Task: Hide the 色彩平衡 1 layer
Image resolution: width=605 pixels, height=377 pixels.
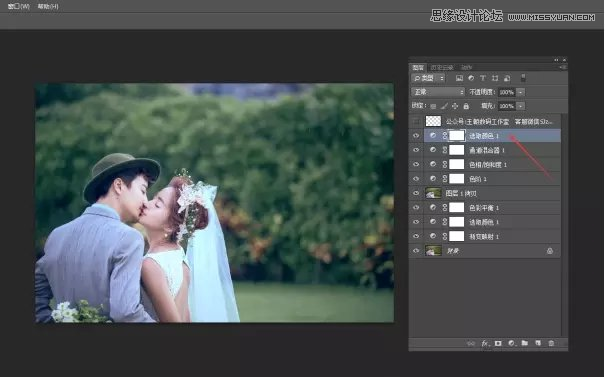Action: coord(416,208)
